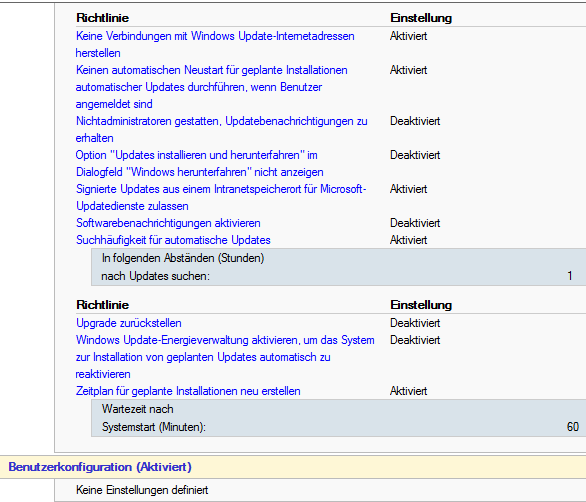This screenshot has width=586, height=502.
Task: Select the 'nach Updates suchen' value 1
Action: coord(570,276)
